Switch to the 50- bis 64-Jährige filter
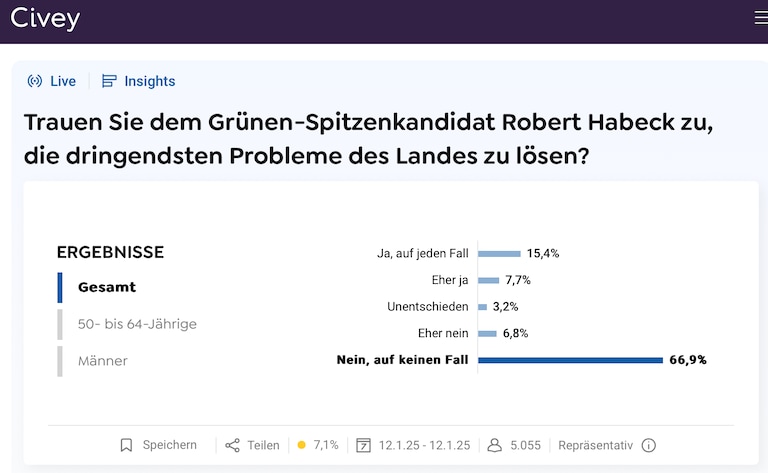 pyautogui.click(x=137, y=324)
